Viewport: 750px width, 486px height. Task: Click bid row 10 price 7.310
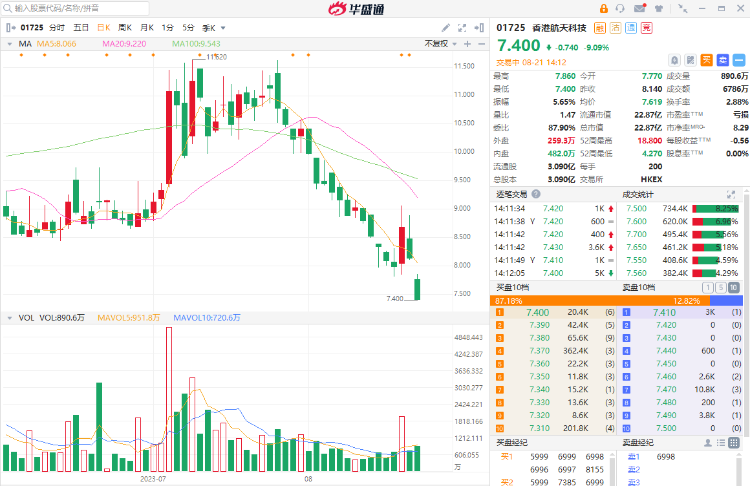pyautogui.click(x=540, y=429)
